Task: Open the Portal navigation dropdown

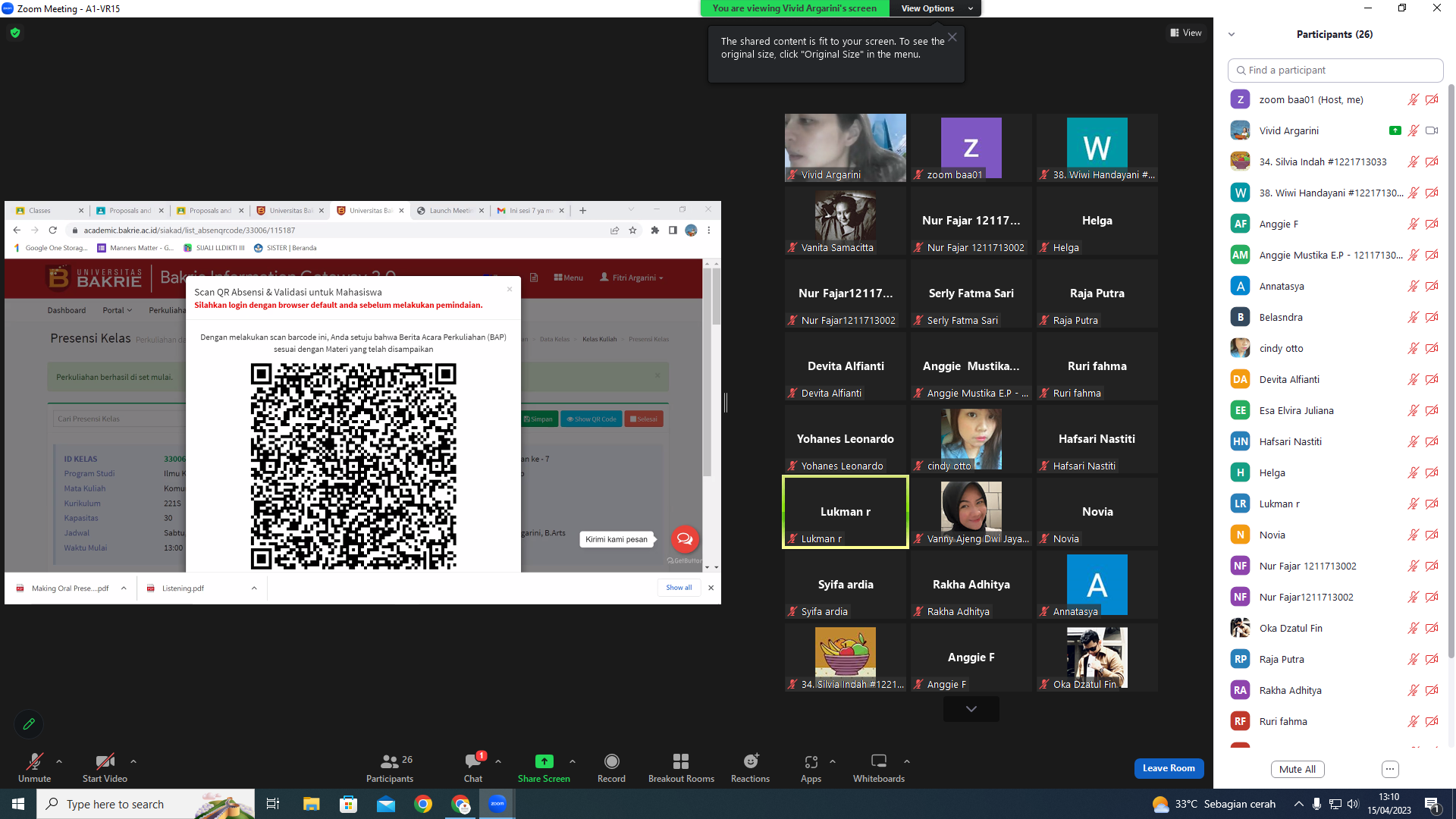Action: tap(118, 310)
